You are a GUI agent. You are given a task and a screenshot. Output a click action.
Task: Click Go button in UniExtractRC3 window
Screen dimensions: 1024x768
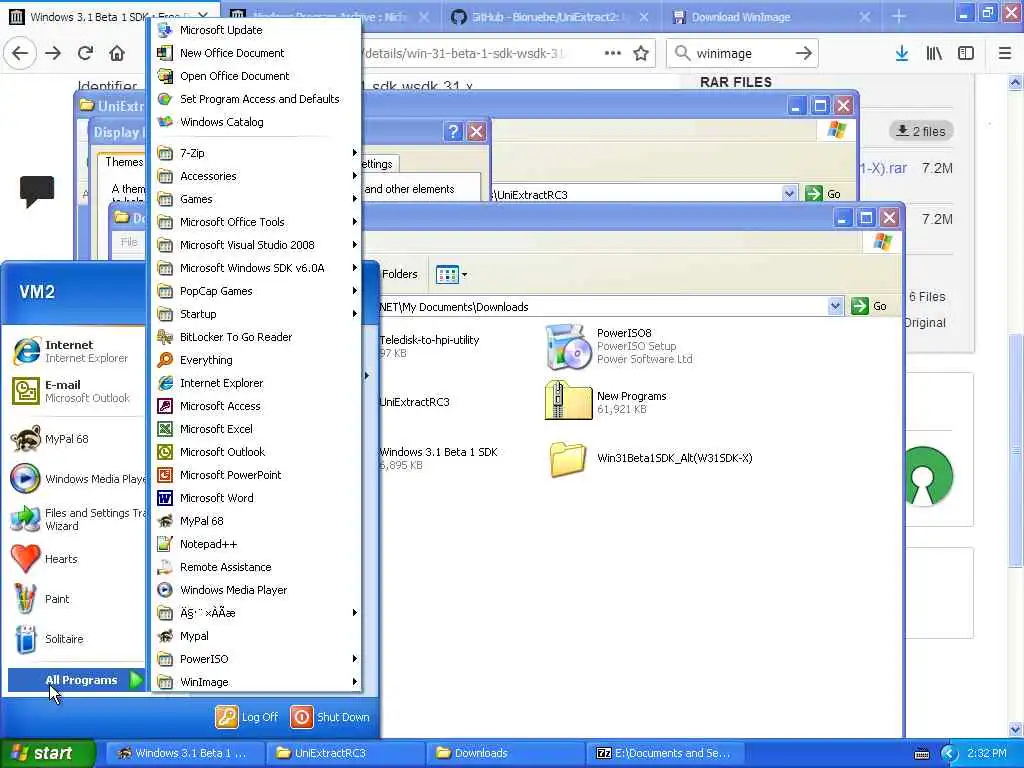click(x=823, y=194)
